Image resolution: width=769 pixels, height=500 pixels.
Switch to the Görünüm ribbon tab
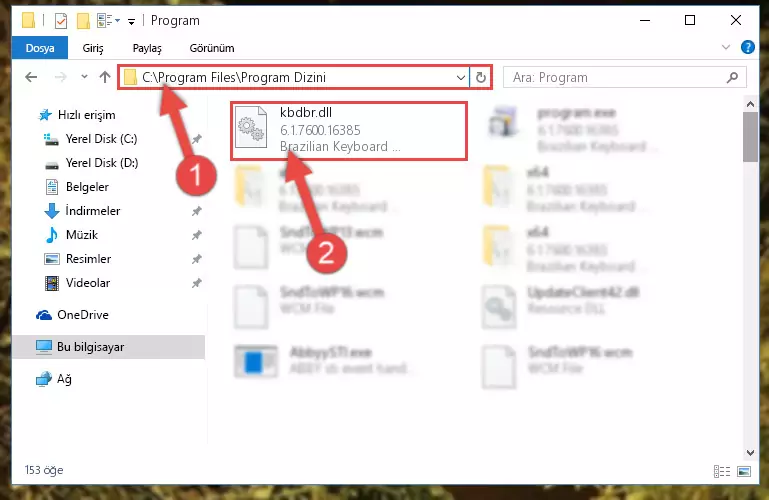pyautogui.click(x=212, y=48)
